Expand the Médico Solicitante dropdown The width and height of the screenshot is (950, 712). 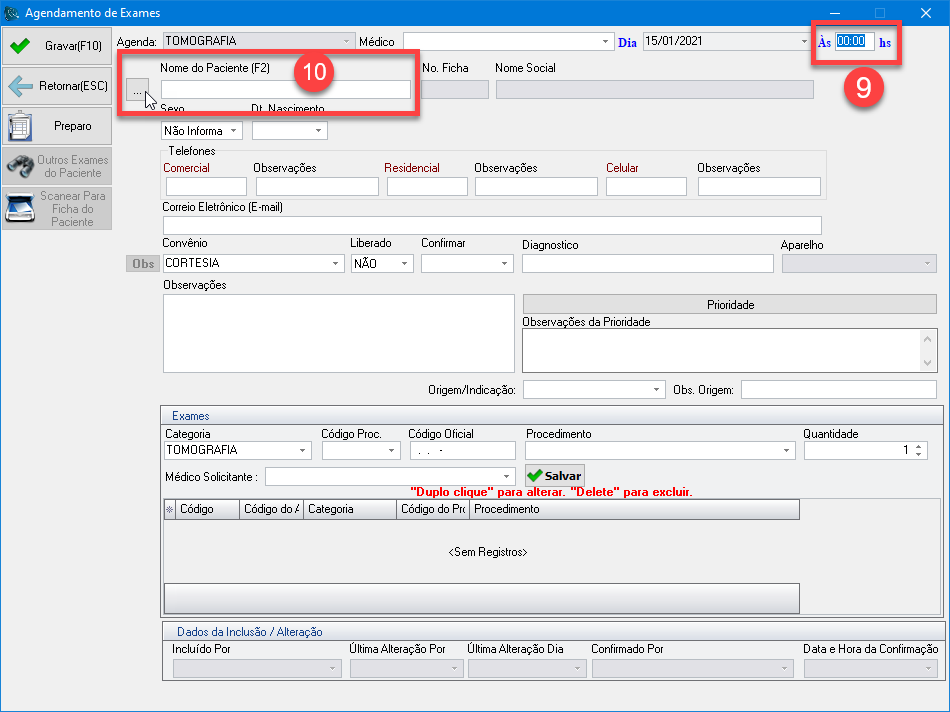[507, 477]
